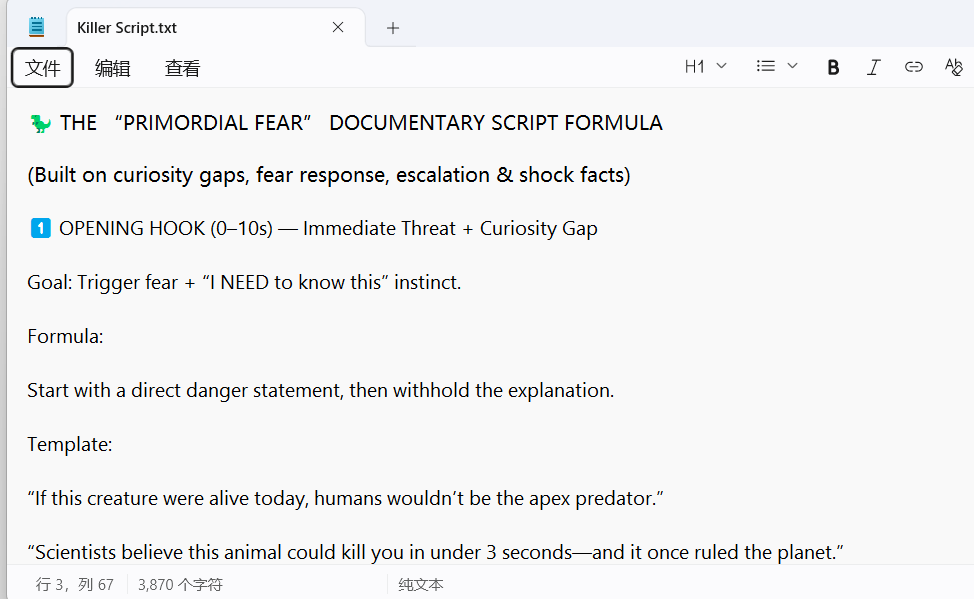
Task: Click the clear formatting icon
Action: 953,67
